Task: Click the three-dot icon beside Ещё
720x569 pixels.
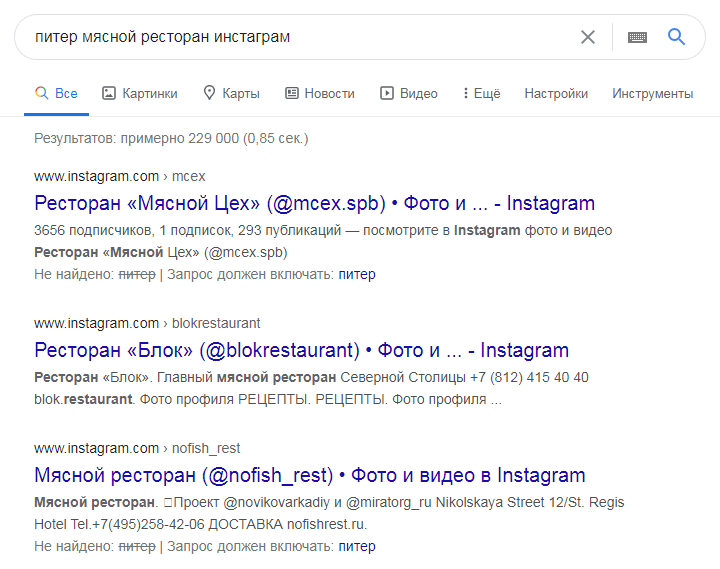Action: pos(466,93)
